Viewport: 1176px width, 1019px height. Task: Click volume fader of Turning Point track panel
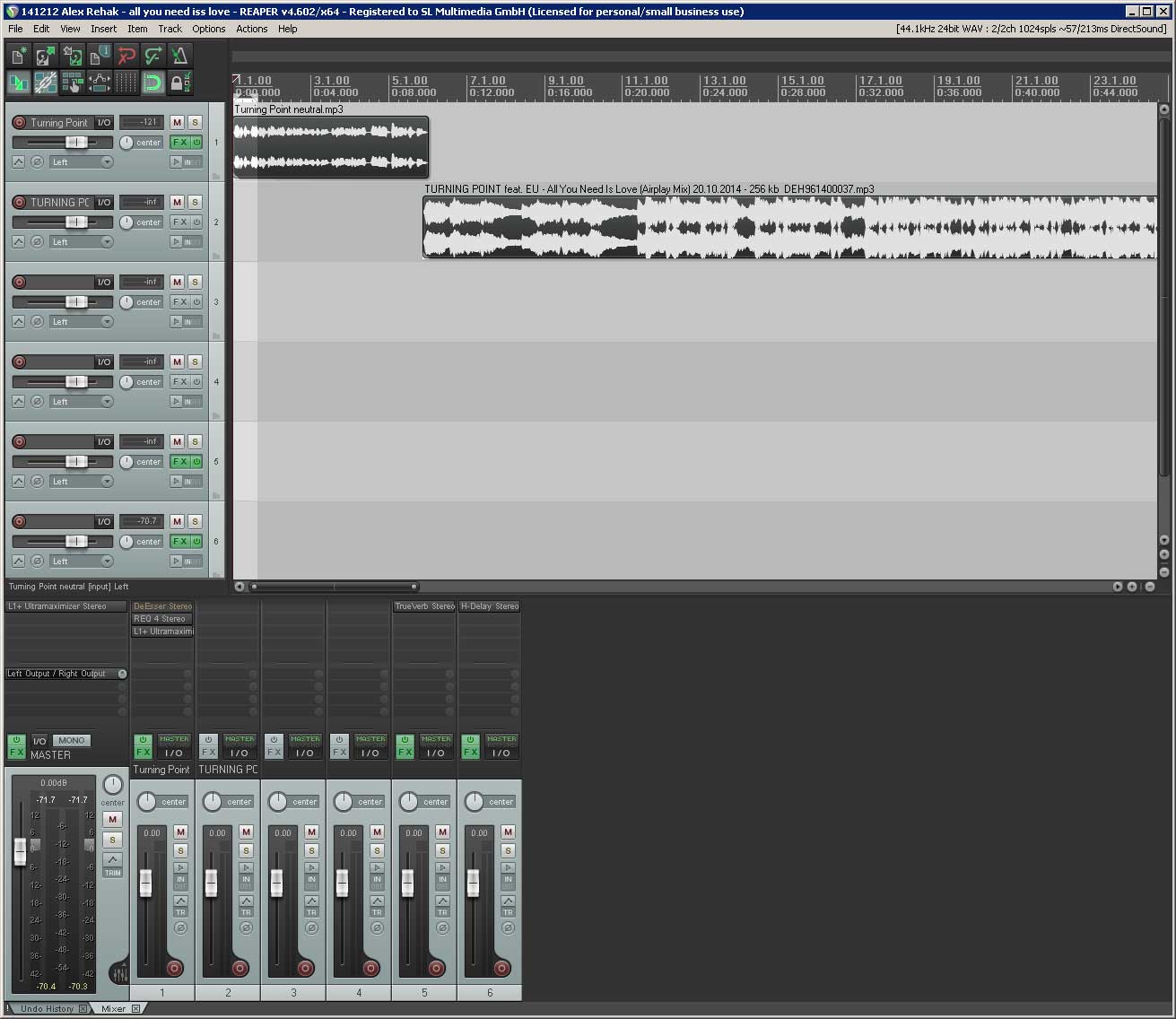click(x=76, y=143)
